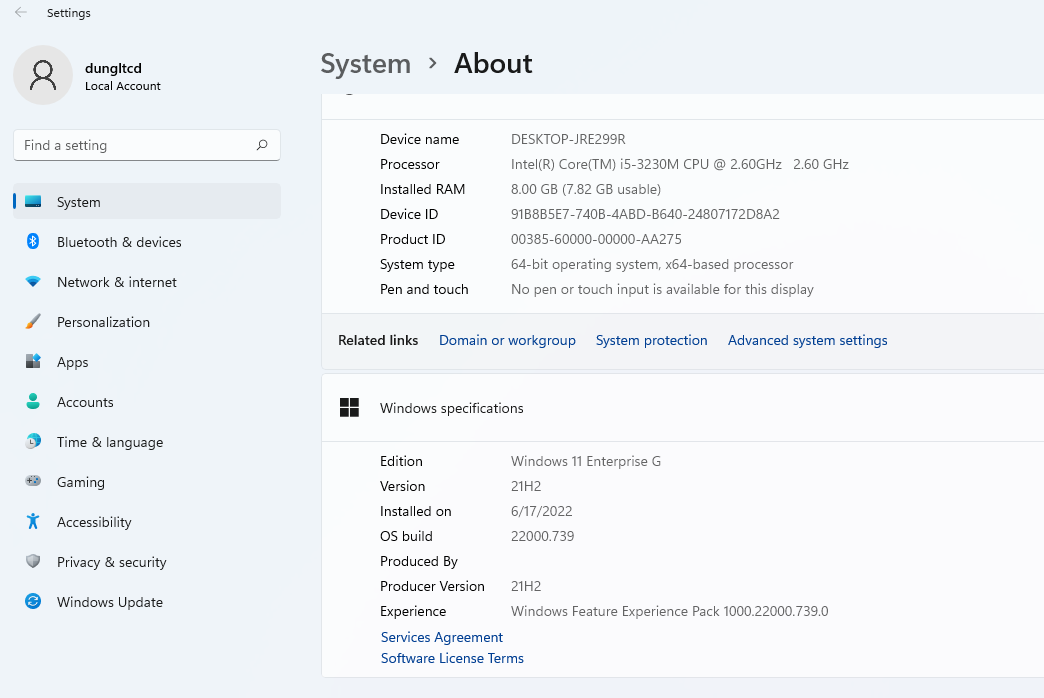
Task: Click the Privacy shield icon
Action: 33,561
